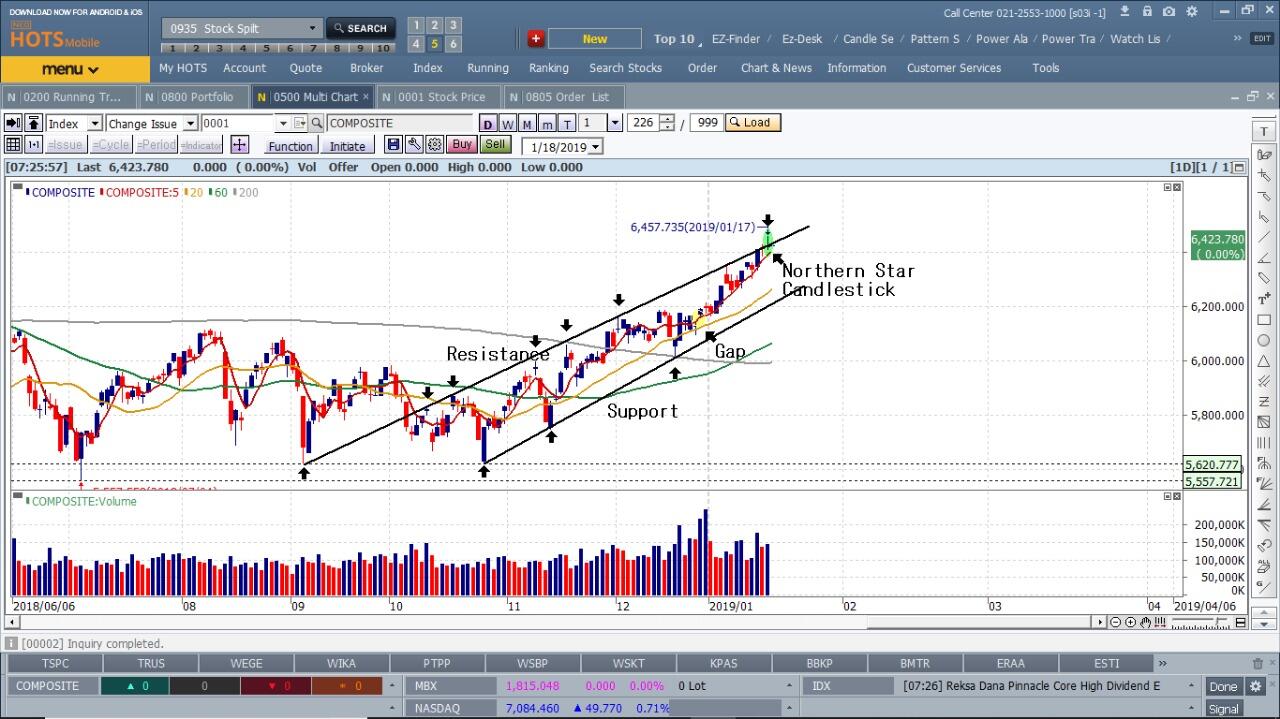This screenshot has width=1280, height=719.
Task: Open the Top 10 shortcut
Action: [x=674, y=39]
